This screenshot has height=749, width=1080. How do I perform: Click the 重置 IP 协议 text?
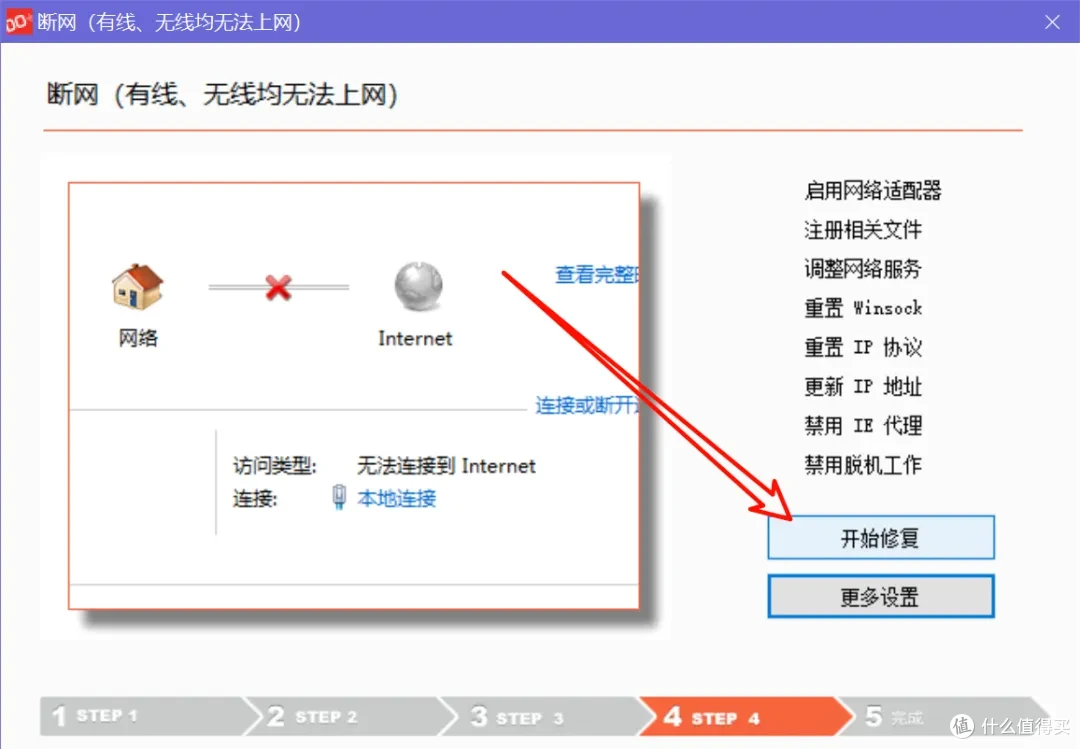click(863, 347)
